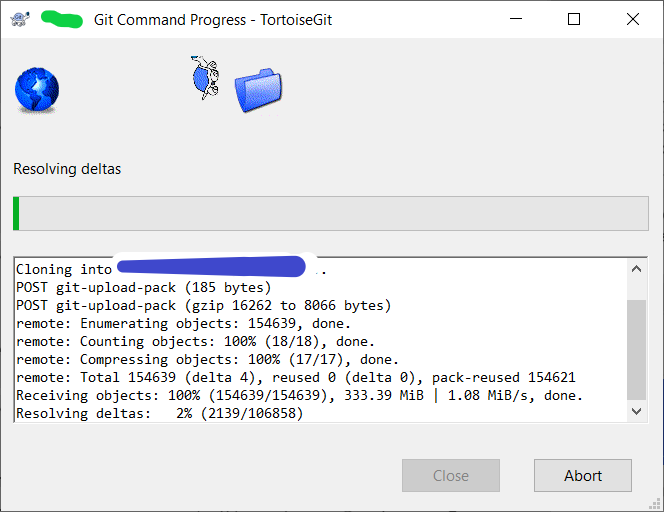This screenshot has height=512, width=664.
Task: Click the log scroll up arrow
Action: (636, 269)
